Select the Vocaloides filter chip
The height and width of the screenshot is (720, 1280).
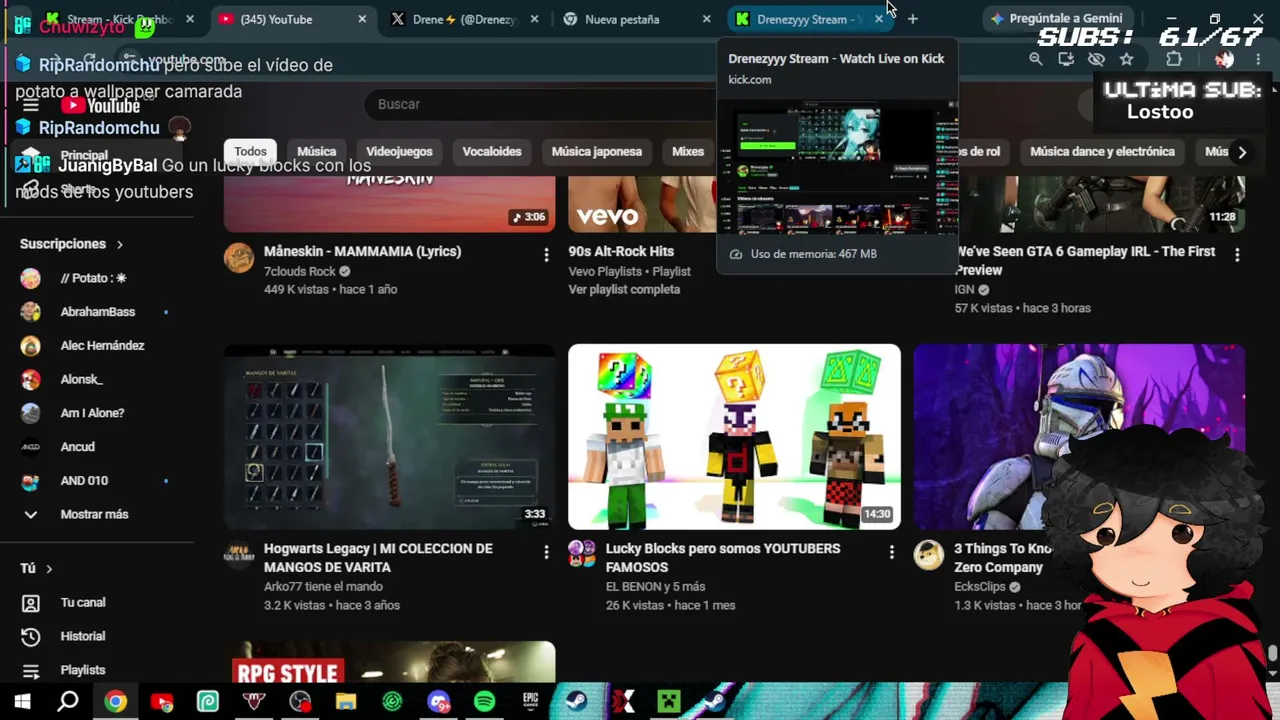[492, 152]
